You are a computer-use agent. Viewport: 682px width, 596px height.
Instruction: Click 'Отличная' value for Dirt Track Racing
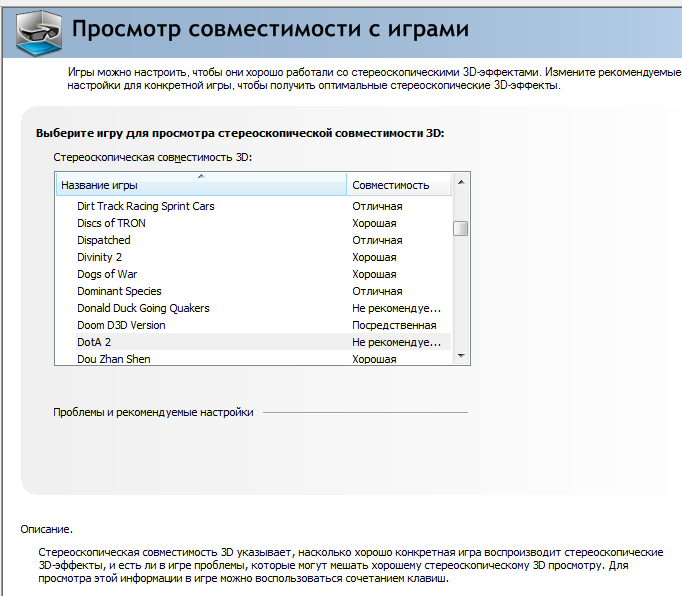377,206
